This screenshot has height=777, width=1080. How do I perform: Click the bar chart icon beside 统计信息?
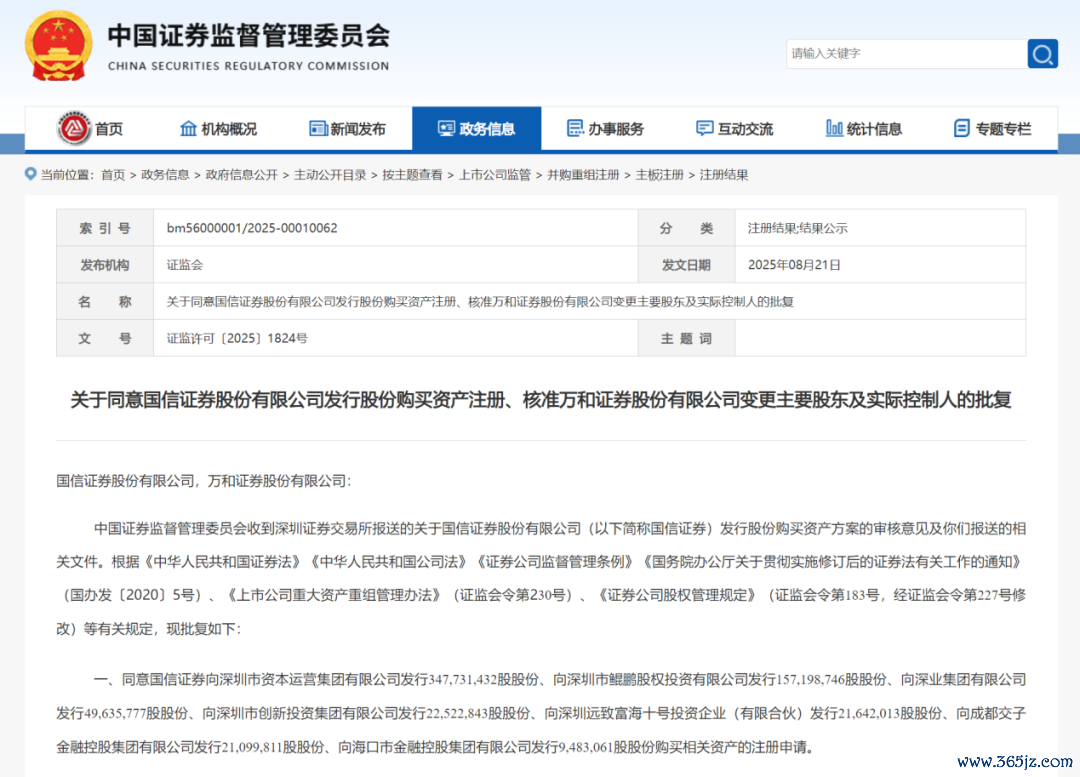point(834,128)
